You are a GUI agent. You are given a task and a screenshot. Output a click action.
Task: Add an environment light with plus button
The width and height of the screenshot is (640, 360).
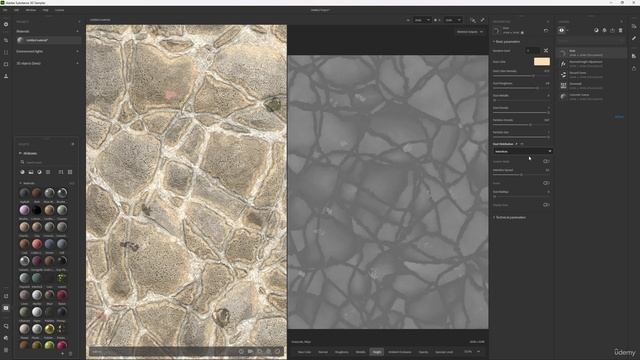pyautogui.click(x=77, y=51)
